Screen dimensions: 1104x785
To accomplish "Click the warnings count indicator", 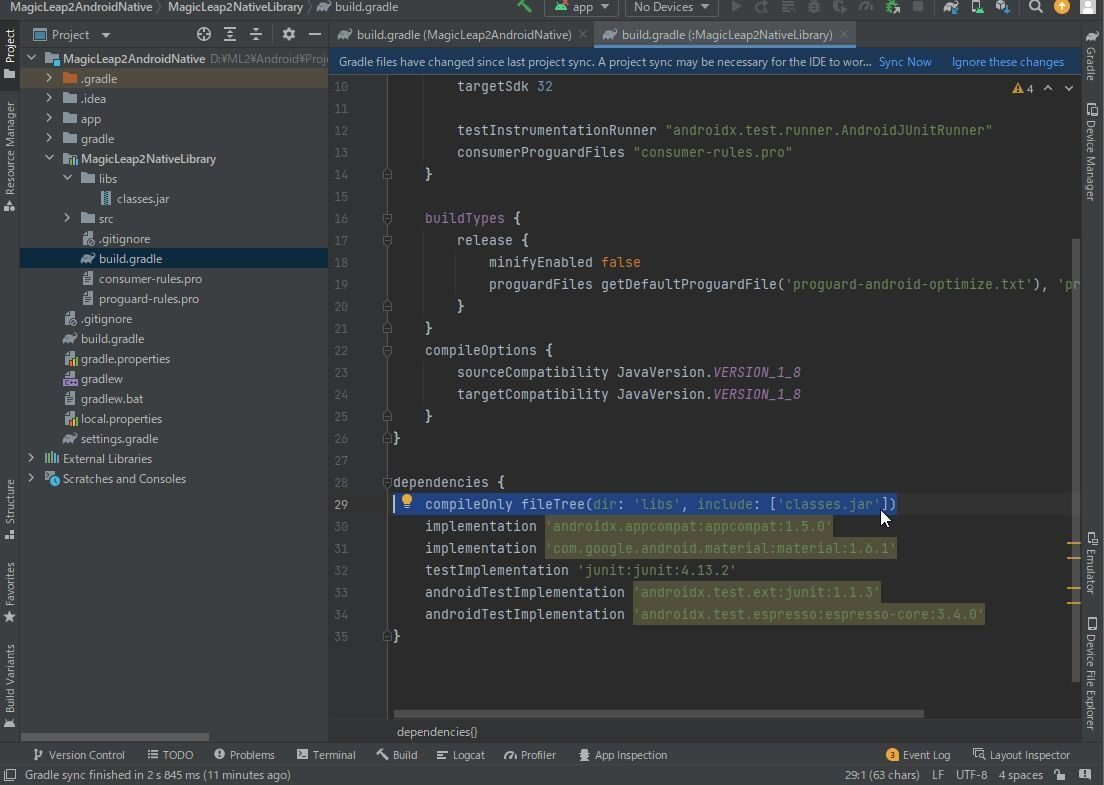I will 1022,88.
